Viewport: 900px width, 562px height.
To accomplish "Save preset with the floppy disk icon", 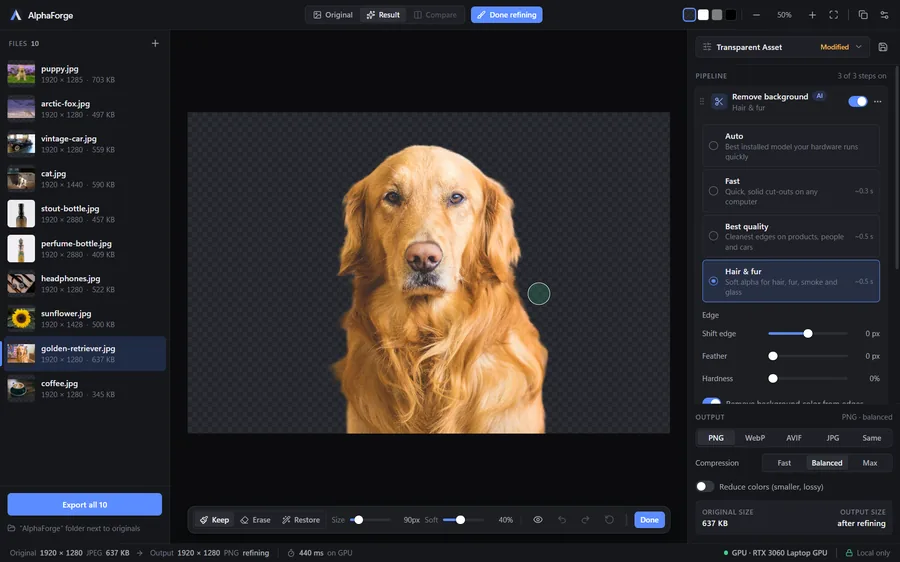I will click(883, 47).
